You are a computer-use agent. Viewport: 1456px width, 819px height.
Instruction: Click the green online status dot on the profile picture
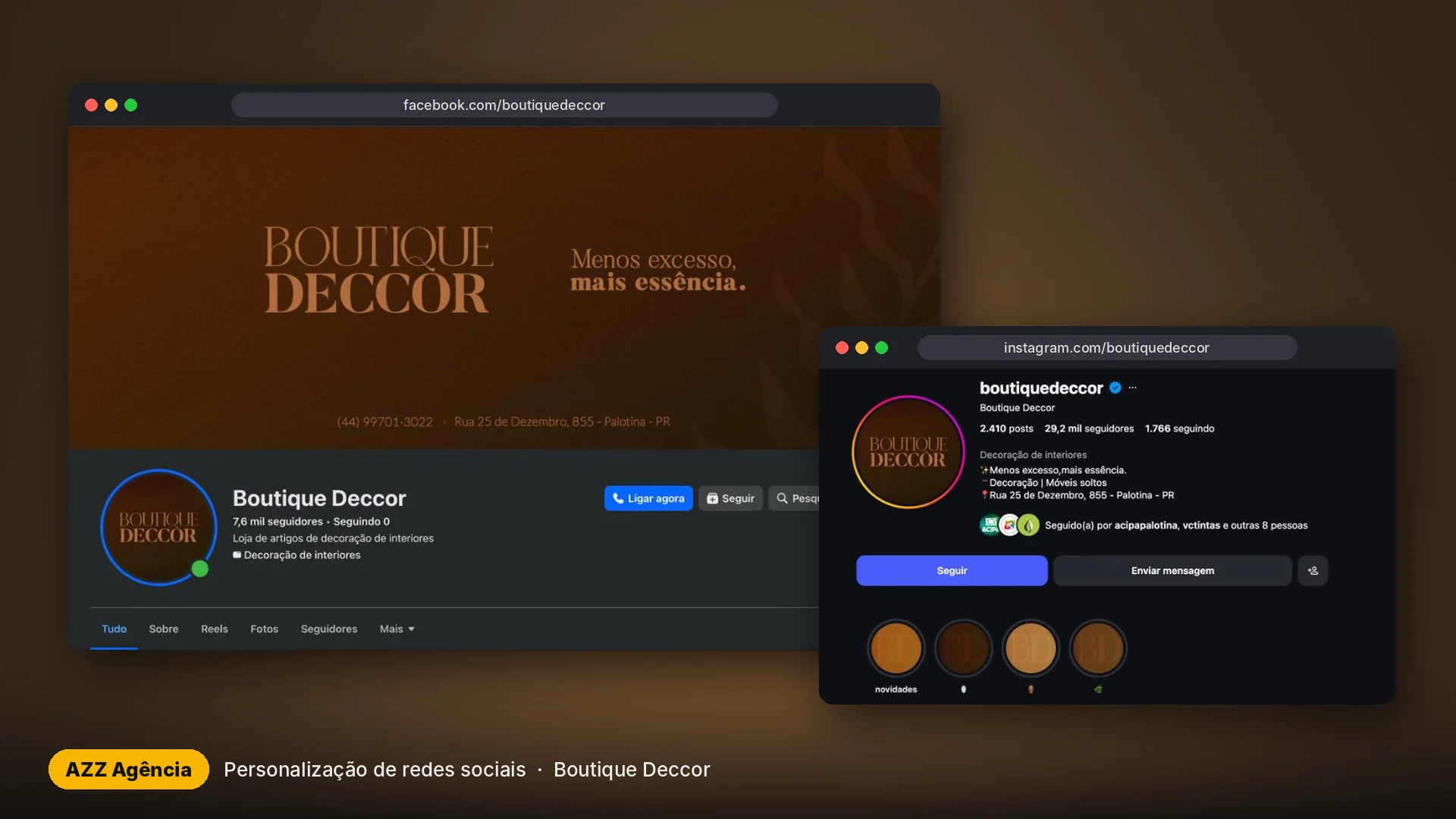[x=200, y=569]
